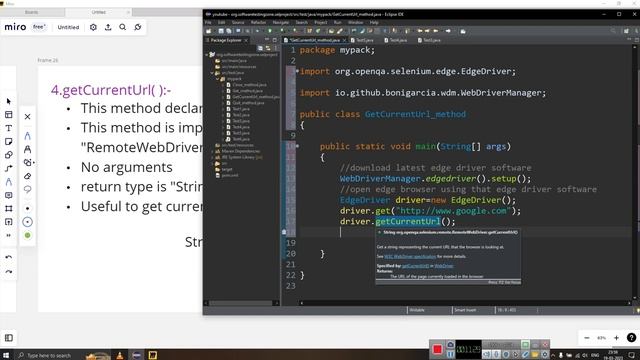Select the Miro pen tool in main toolbar
Screen dimensions: 640x360
pos(9,182)
